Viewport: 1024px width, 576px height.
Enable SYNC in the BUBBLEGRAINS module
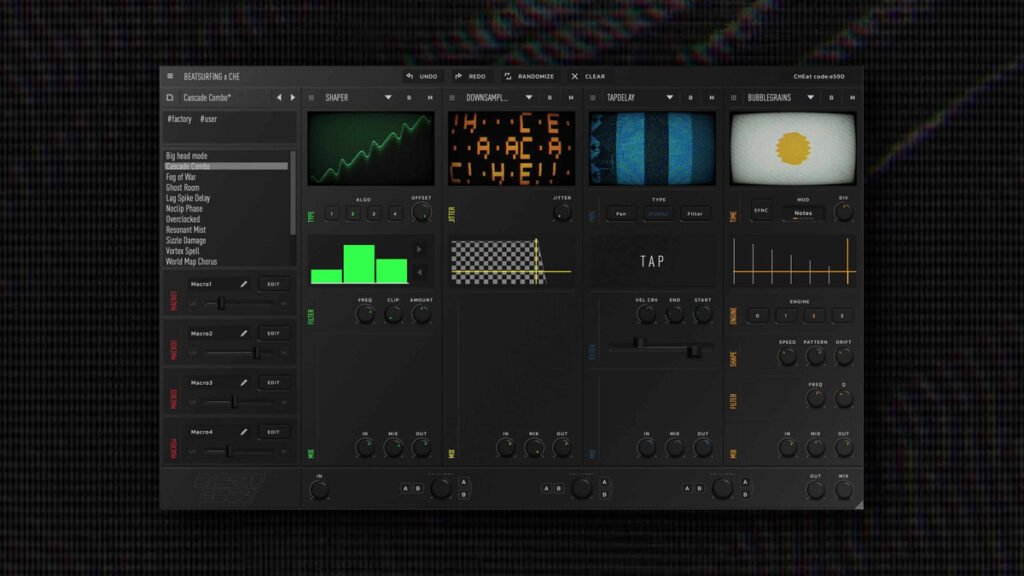[761, 210]
